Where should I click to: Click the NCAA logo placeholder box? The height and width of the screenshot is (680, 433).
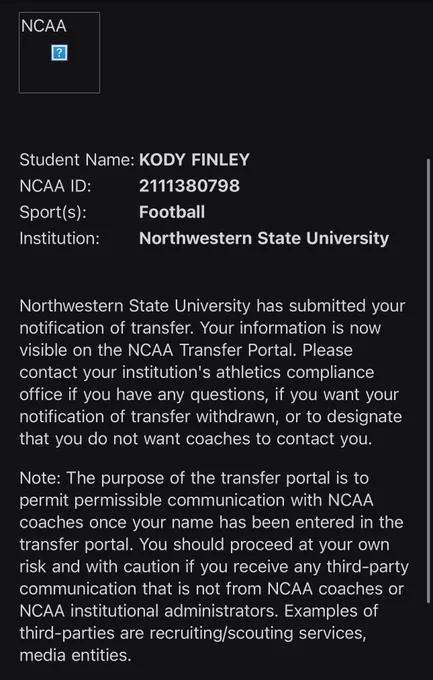(59, 52)
